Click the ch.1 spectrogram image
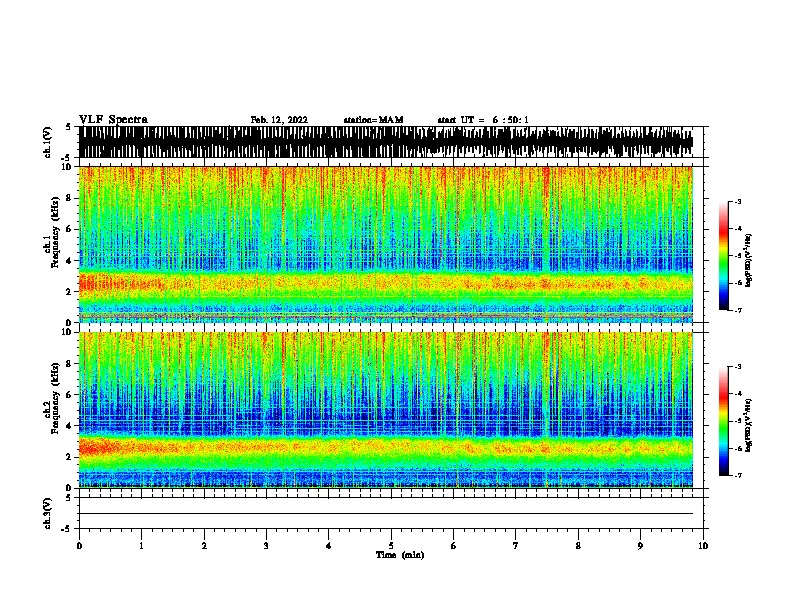 (386, 244)
